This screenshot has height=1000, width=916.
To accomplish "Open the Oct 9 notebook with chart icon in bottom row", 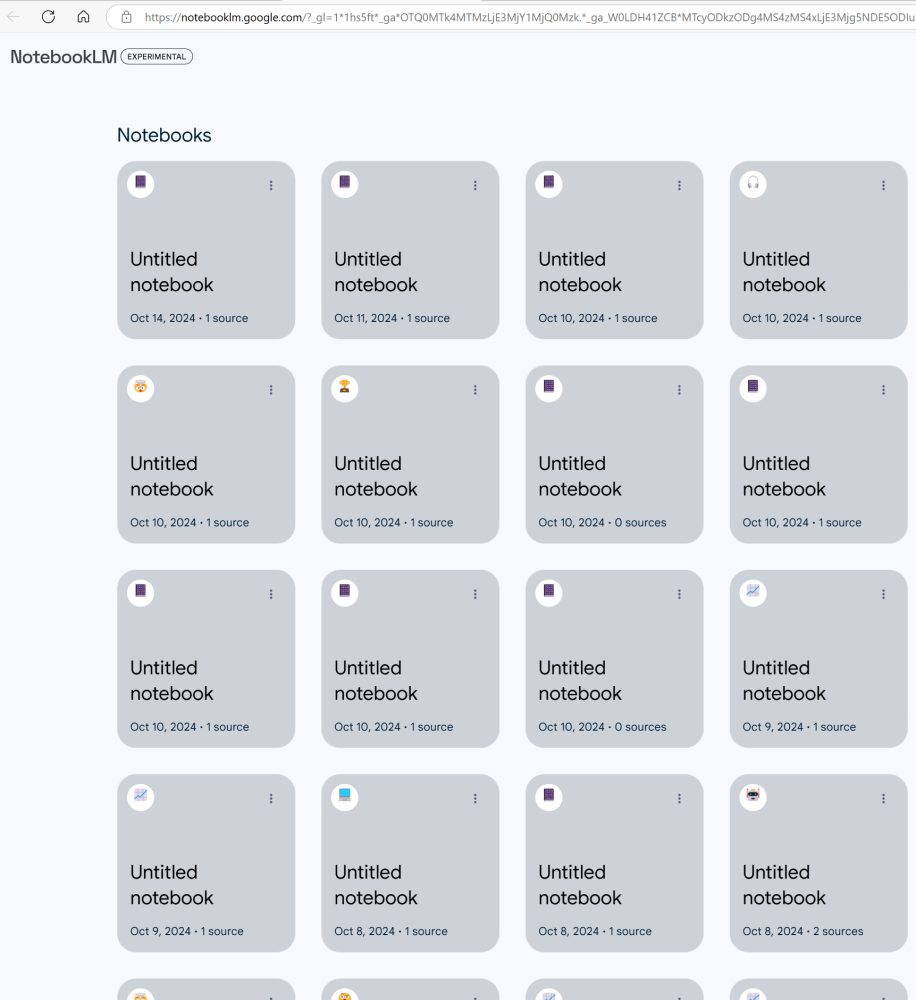I will click(x=206, y=863).
